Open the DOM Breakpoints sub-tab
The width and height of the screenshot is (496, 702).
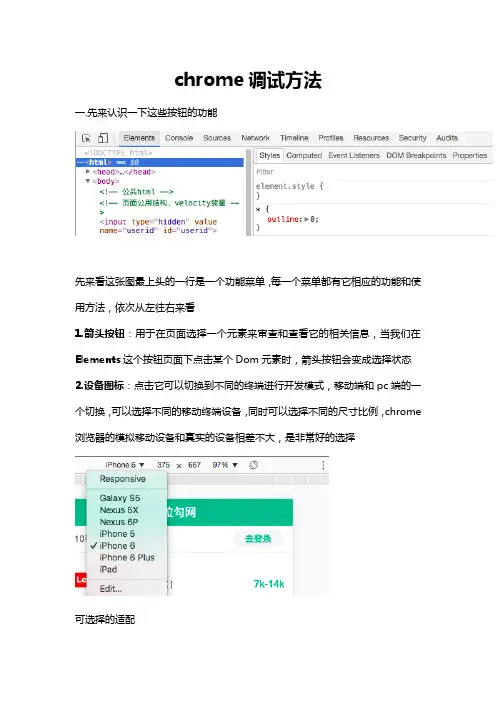click(416, 155)
